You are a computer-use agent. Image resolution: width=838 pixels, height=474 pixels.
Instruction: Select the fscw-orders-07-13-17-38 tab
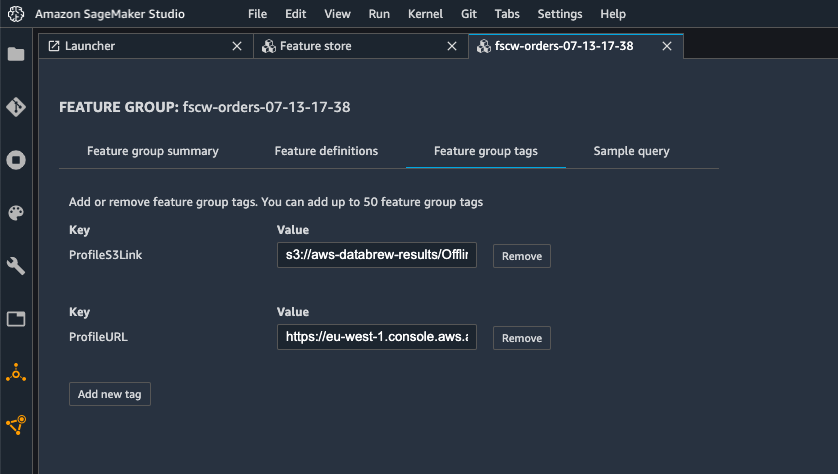point(576,46)
